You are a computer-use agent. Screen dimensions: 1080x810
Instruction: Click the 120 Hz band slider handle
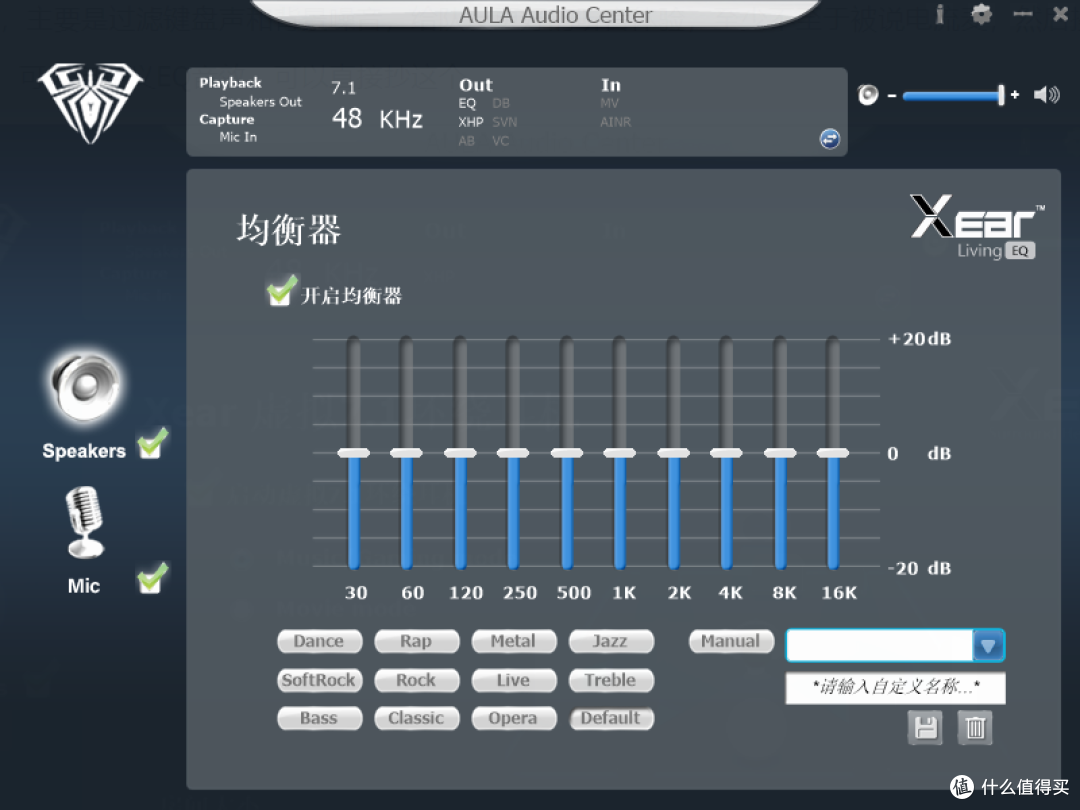pos(460,453)
